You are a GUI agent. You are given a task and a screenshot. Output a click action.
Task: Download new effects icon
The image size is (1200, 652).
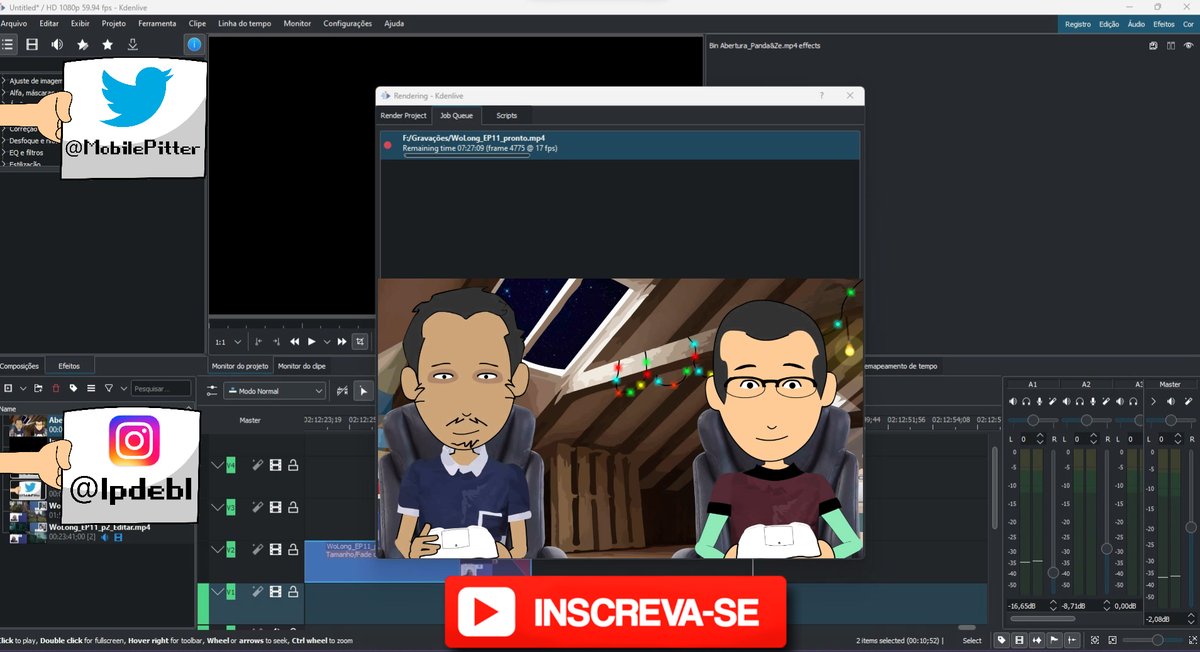click(x=132, y=44)
